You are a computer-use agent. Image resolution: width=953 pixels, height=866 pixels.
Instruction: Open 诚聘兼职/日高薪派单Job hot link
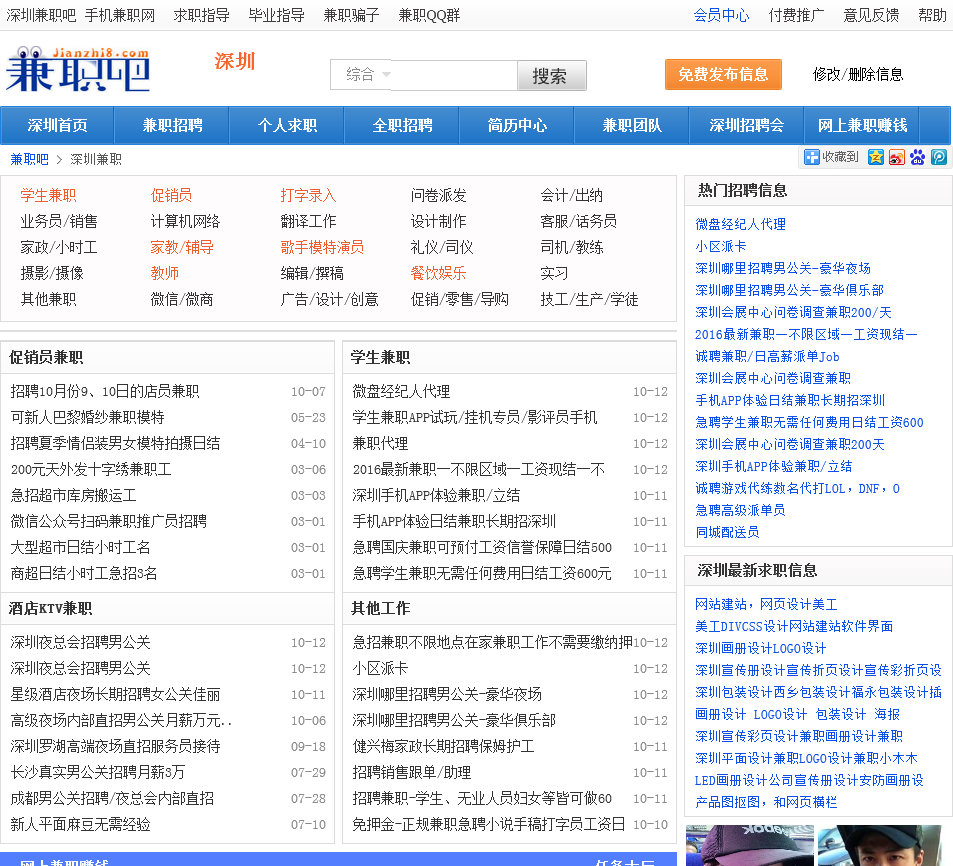click(767, 356)
